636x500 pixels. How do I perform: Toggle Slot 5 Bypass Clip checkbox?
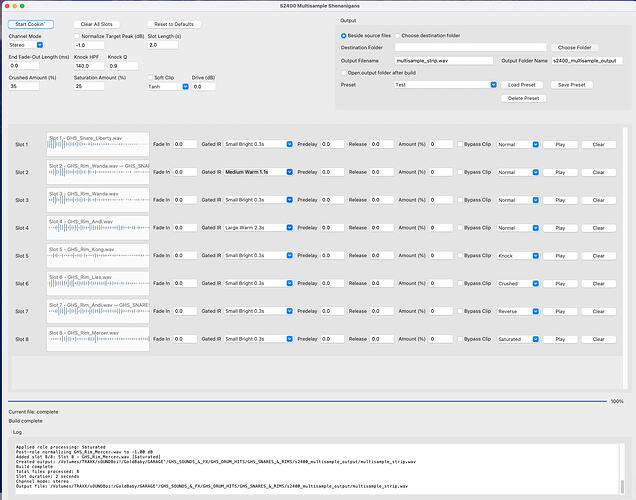coord(460,255)
